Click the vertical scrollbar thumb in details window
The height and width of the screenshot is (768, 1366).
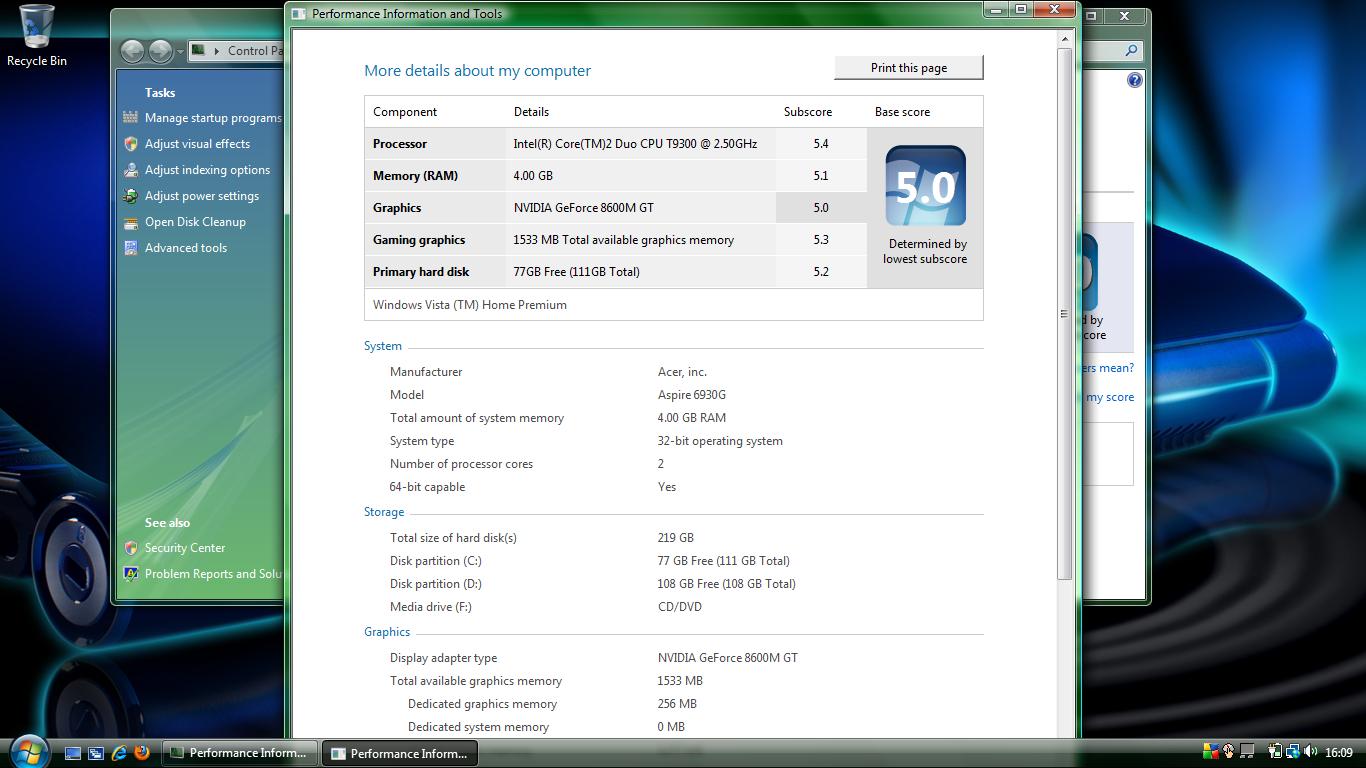(1064, 313)
